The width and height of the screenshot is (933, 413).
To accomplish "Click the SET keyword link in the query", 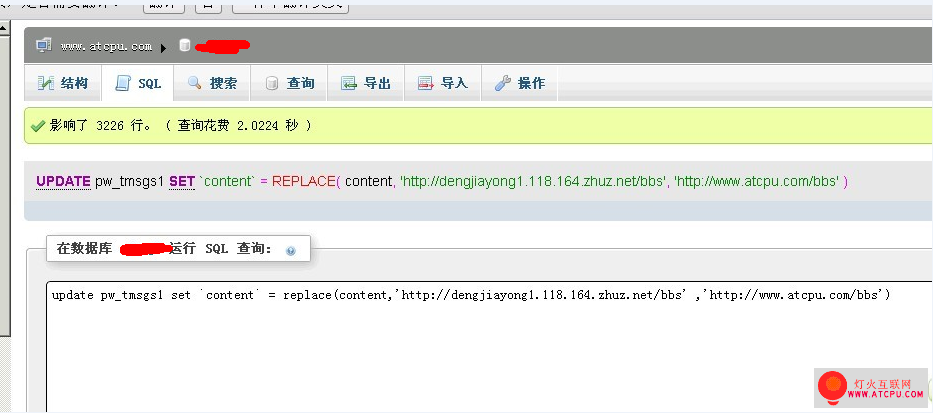I will pyautogui.click(x=182, y=182).
